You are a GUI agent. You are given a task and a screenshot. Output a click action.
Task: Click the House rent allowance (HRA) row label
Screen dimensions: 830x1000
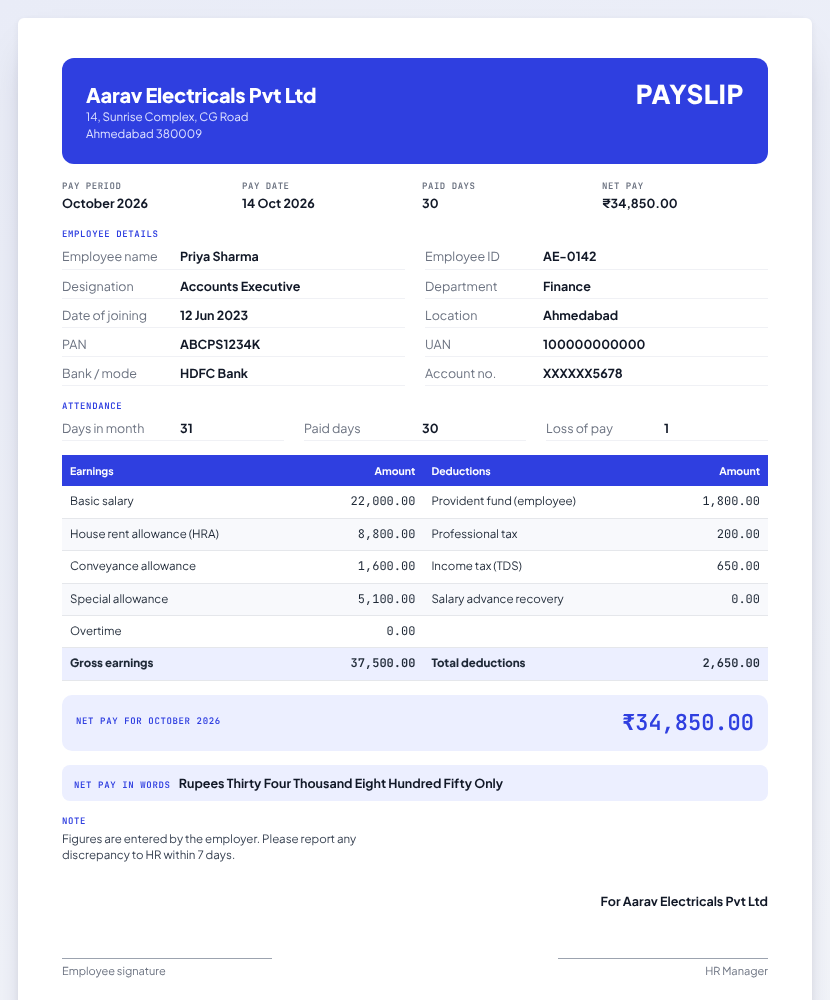coord(144,534)
